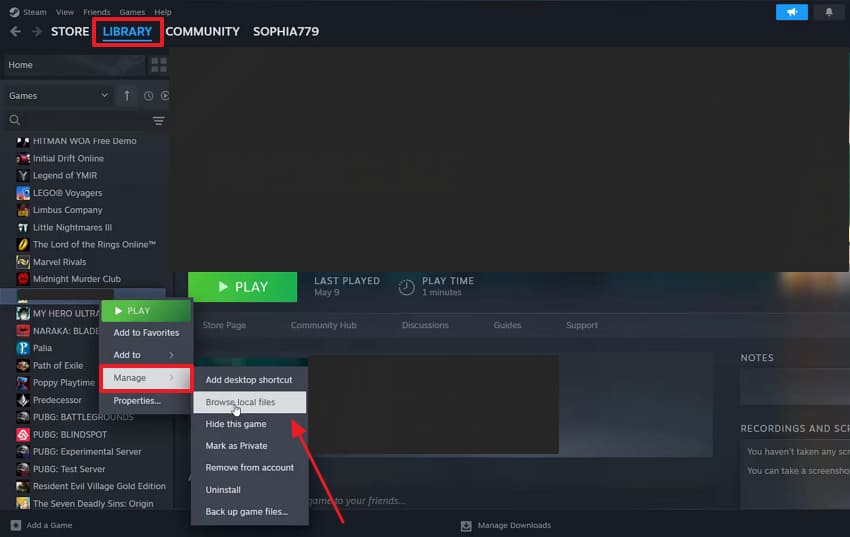Expand the Add to submenu arrow
Image resolution: width=850 pixels, height=537 pixels.
click(171, 355)
